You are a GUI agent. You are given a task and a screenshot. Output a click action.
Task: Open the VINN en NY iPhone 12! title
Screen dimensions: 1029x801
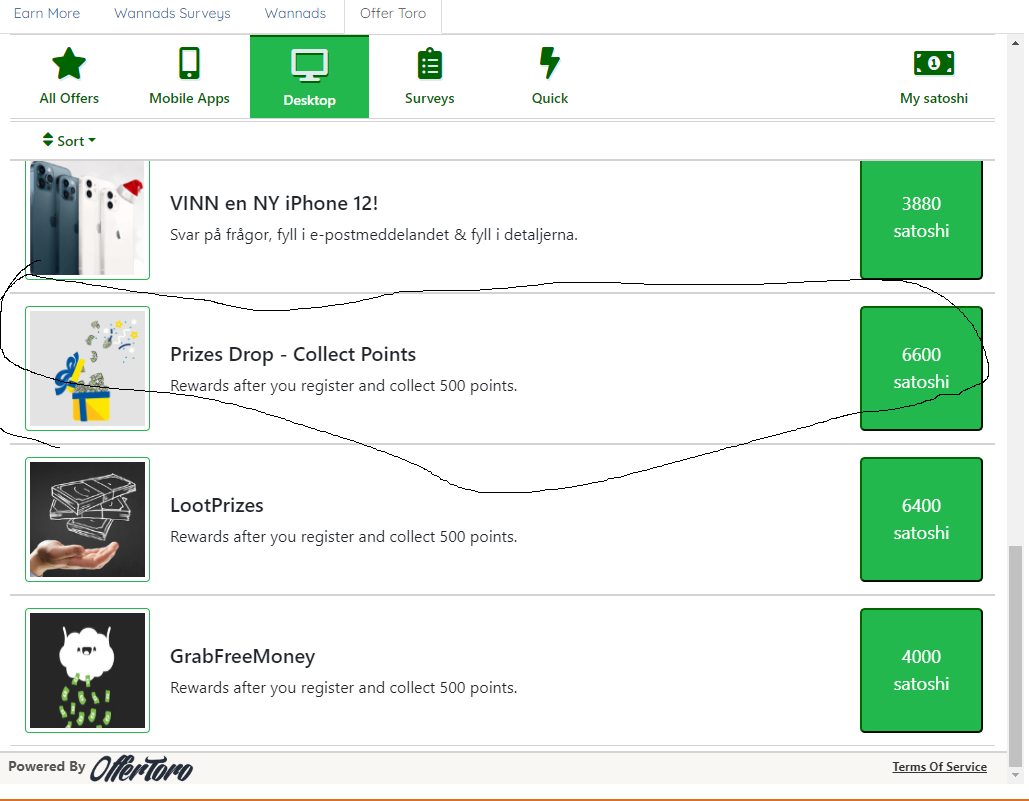pyautogui.click(x=274, y=203)
